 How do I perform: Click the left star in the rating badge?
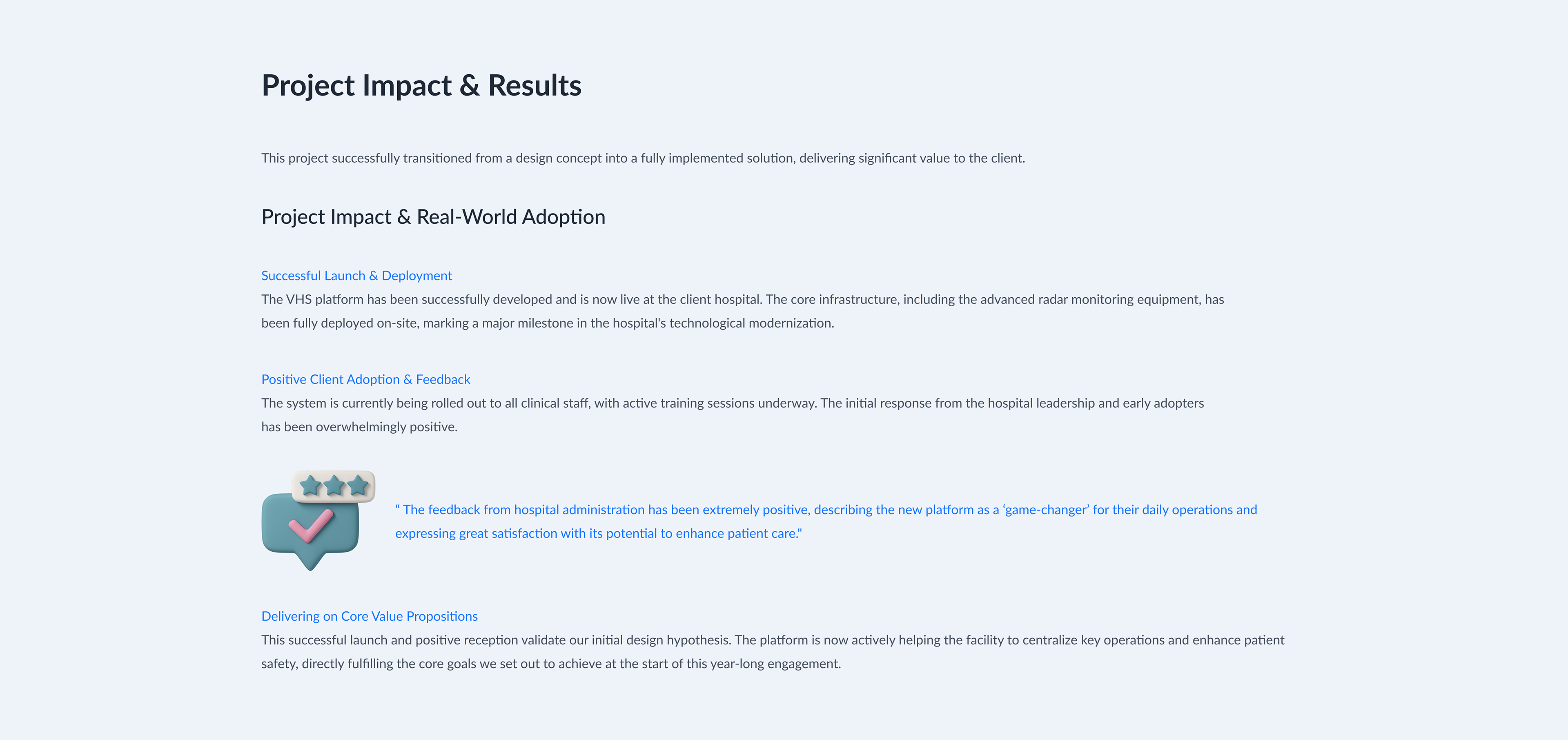(x=311, y=486)
